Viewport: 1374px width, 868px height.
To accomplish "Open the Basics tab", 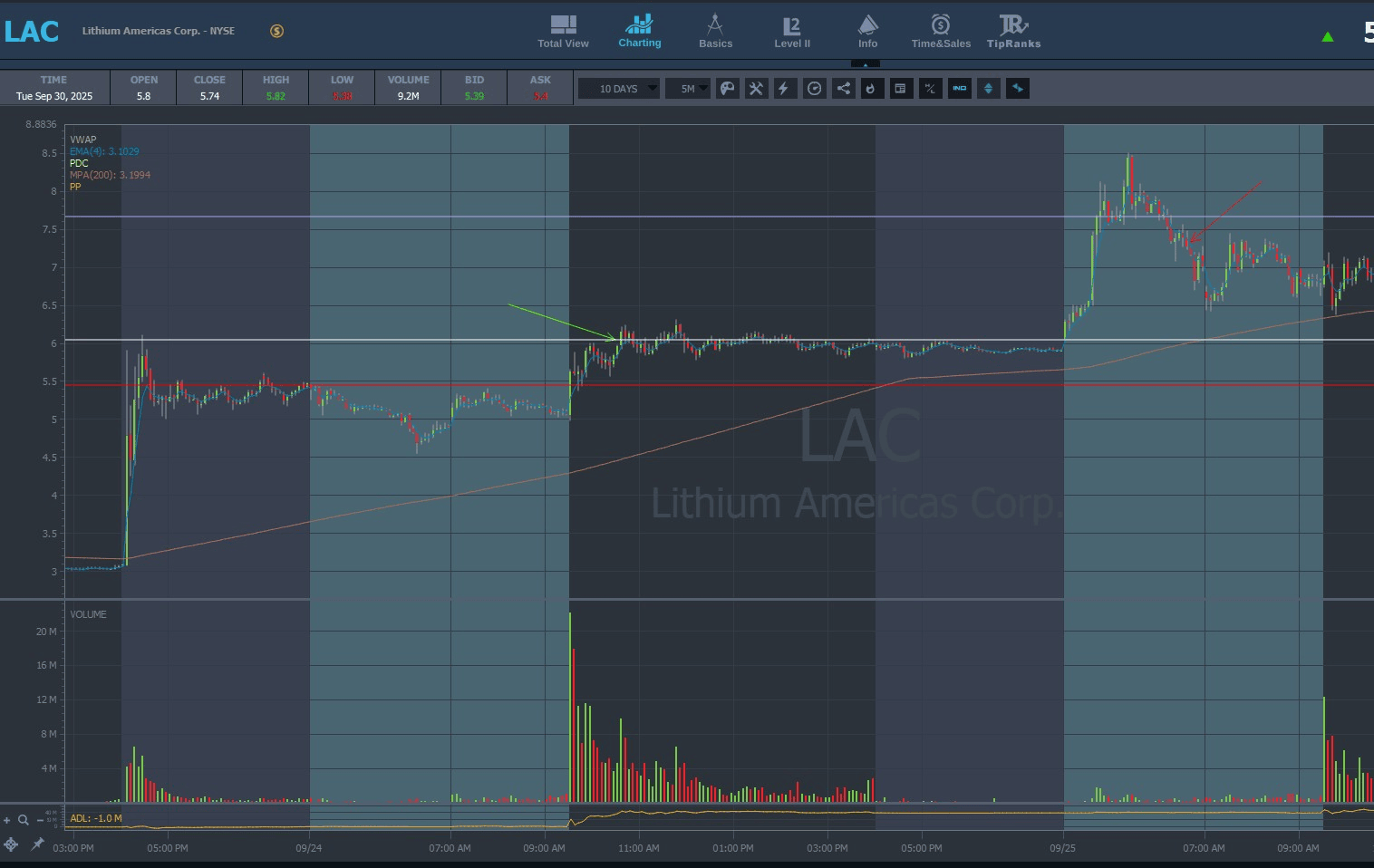I will 715,31.
